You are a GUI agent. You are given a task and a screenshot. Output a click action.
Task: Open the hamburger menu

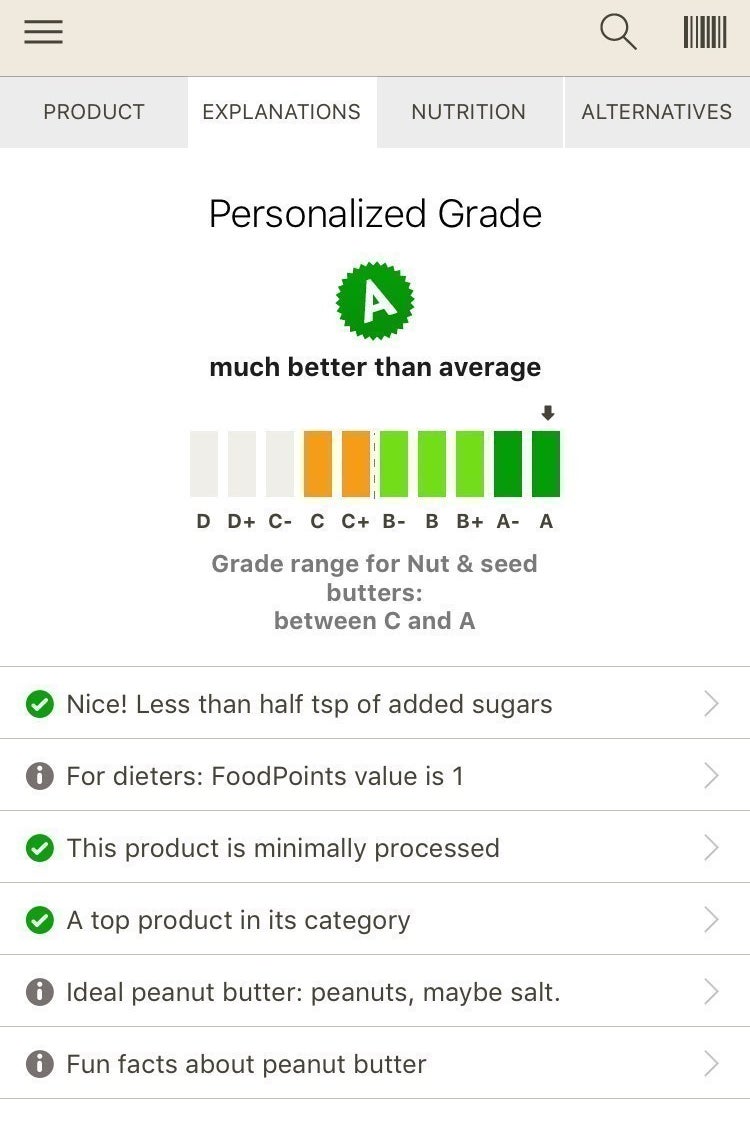pyautogui.click(x=43, y=32)
